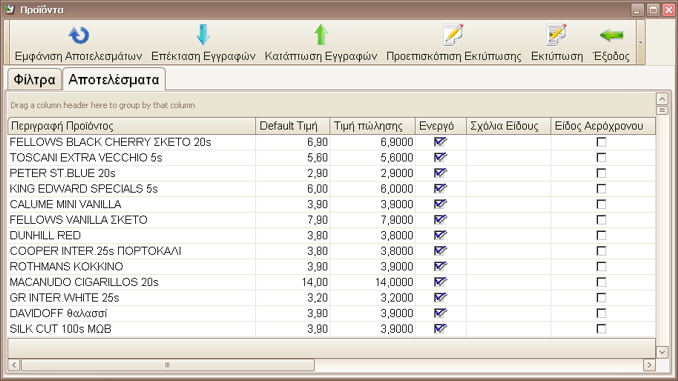
Task: Toggle Ενεργό for CALUME MINI VANILLA
Action: click(x=440, y=204)
